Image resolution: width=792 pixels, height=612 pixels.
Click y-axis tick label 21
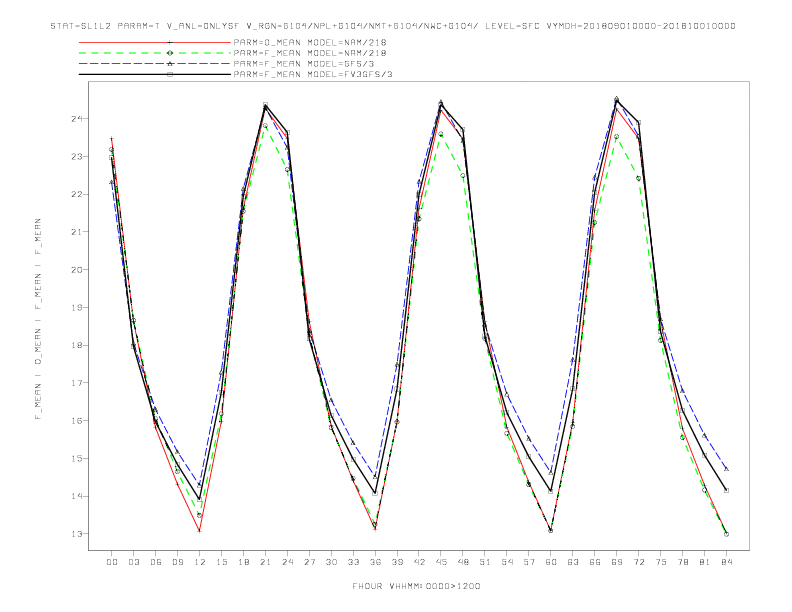coord(78,232)
